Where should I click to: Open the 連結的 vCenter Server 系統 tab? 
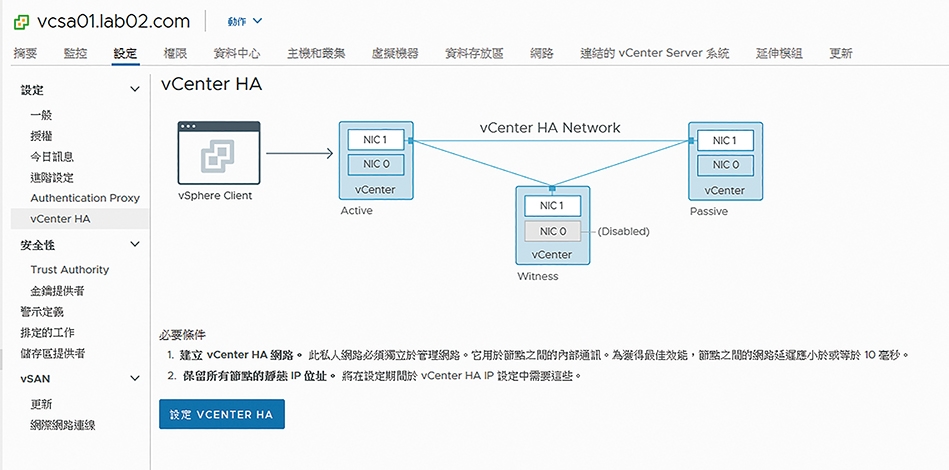(x=655, y=53)
